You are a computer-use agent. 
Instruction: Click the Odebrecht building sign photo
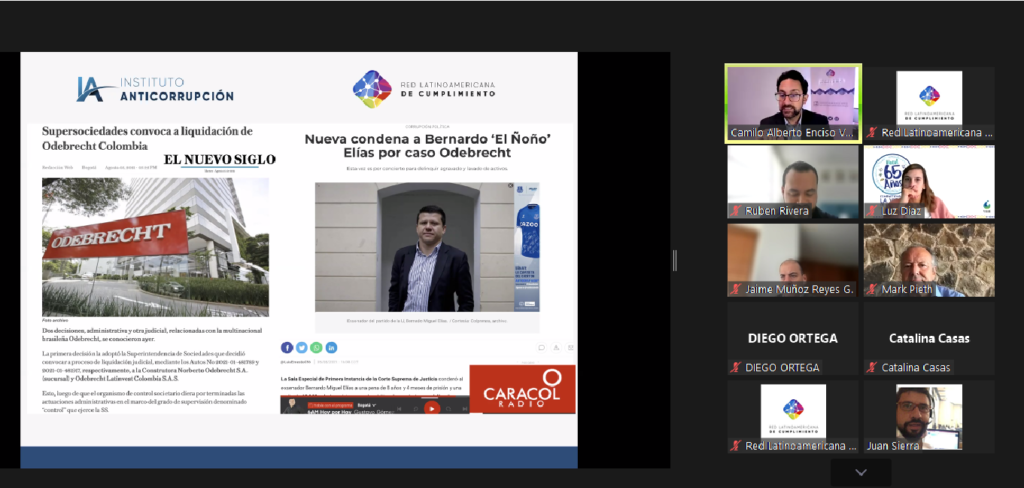[155, 247]
